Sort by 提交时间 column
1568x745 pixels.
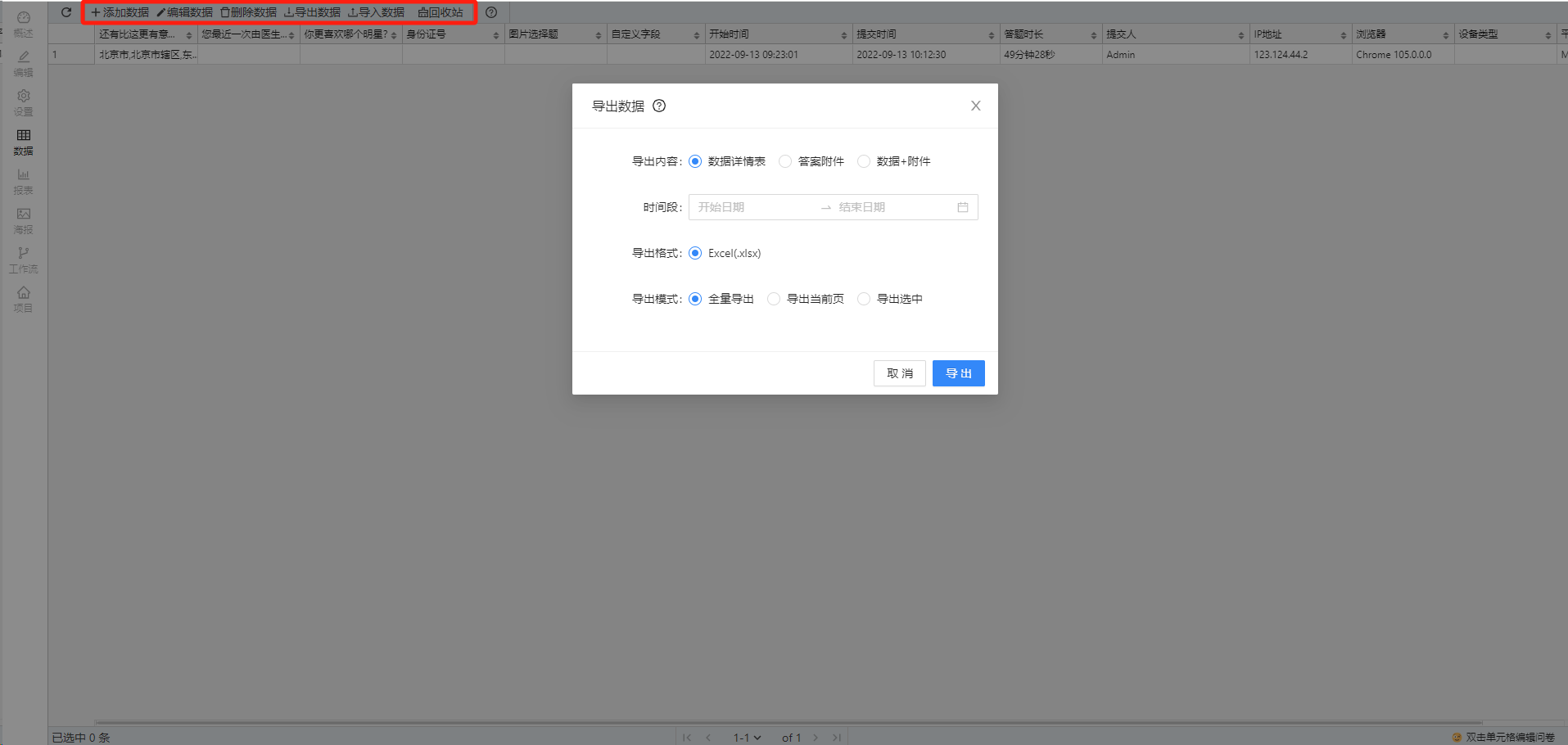pyautogui.click(x=991, y=35)
